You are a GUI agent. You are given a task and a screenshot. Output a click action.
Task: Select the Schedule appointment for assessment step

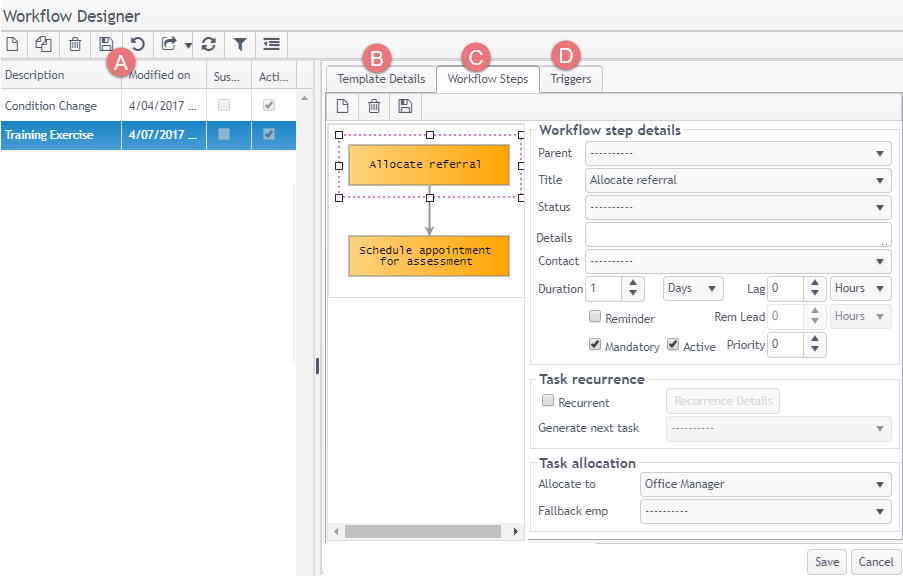click(x=429, y=256)
